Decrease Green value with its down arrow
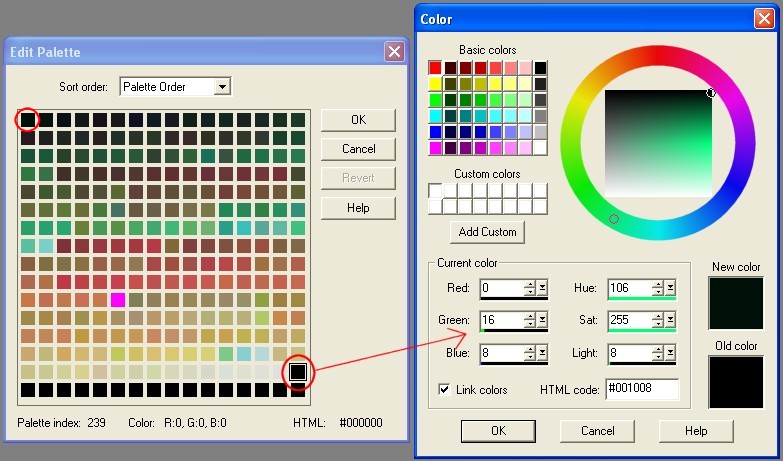783x461 pixels. [x=529, y=324]
